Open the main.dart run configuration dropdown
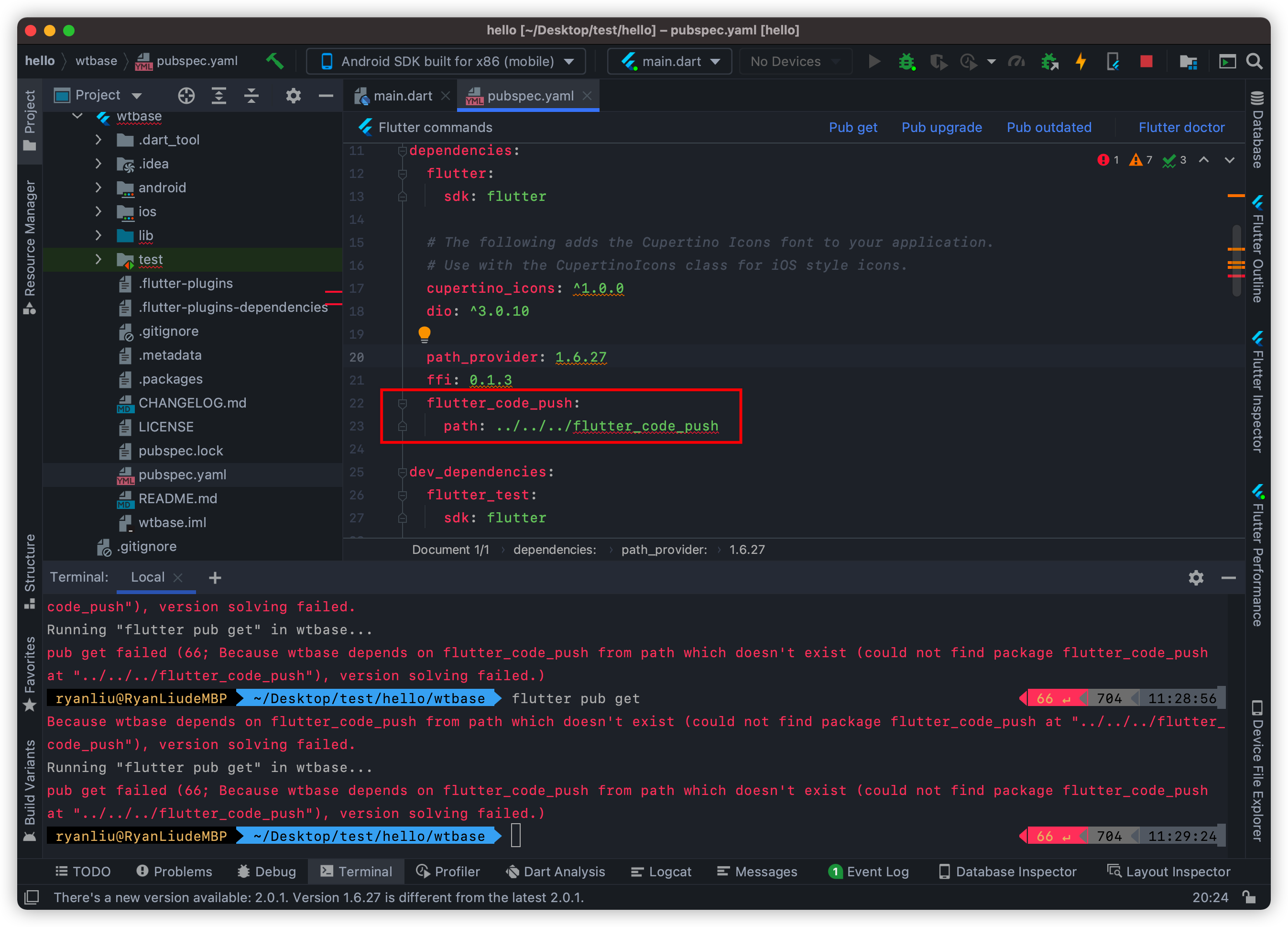This screenshot has height=927, width=1288. (669, 61)
